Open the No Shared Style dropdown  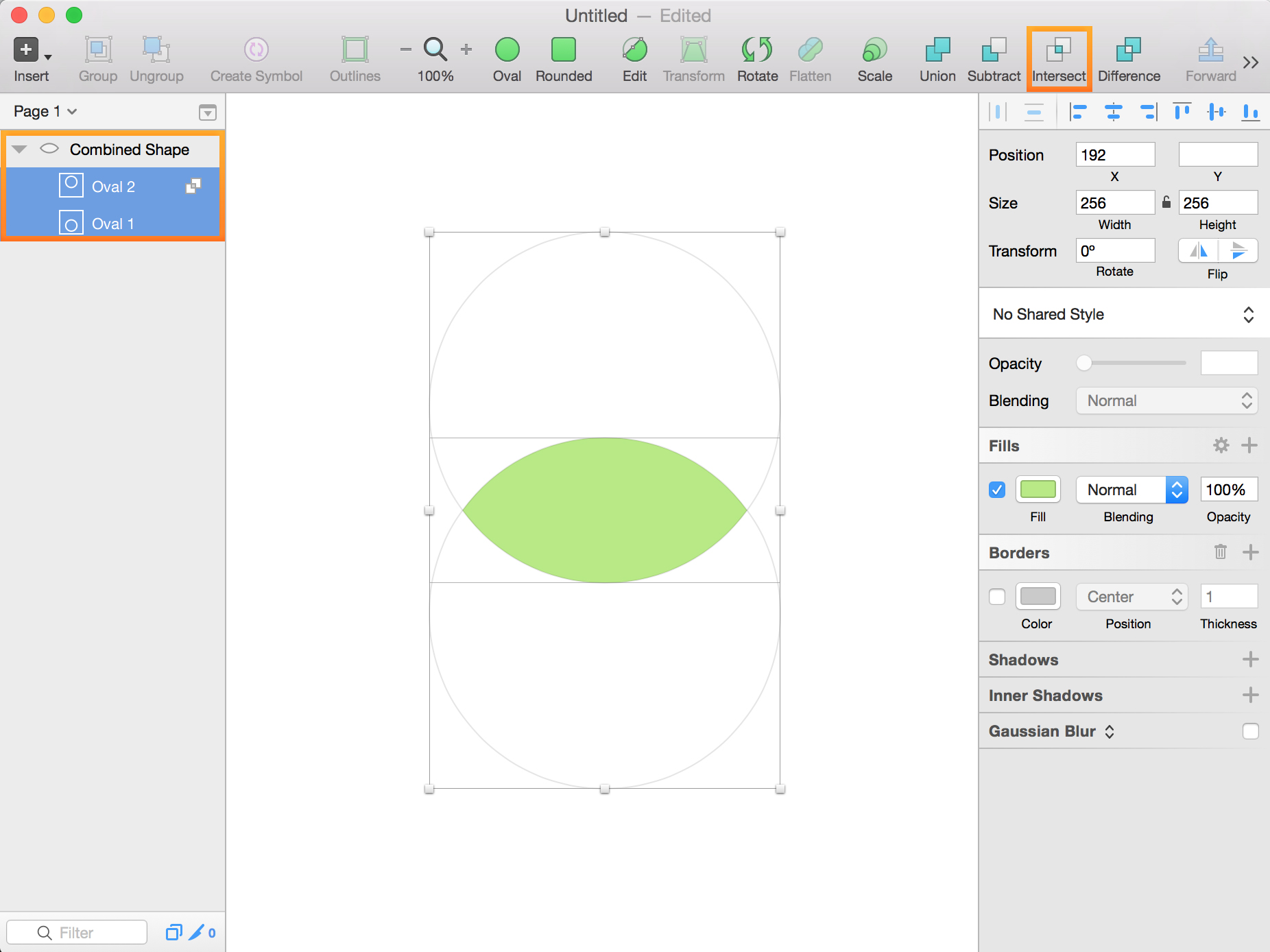click(x=1124, y=314)
